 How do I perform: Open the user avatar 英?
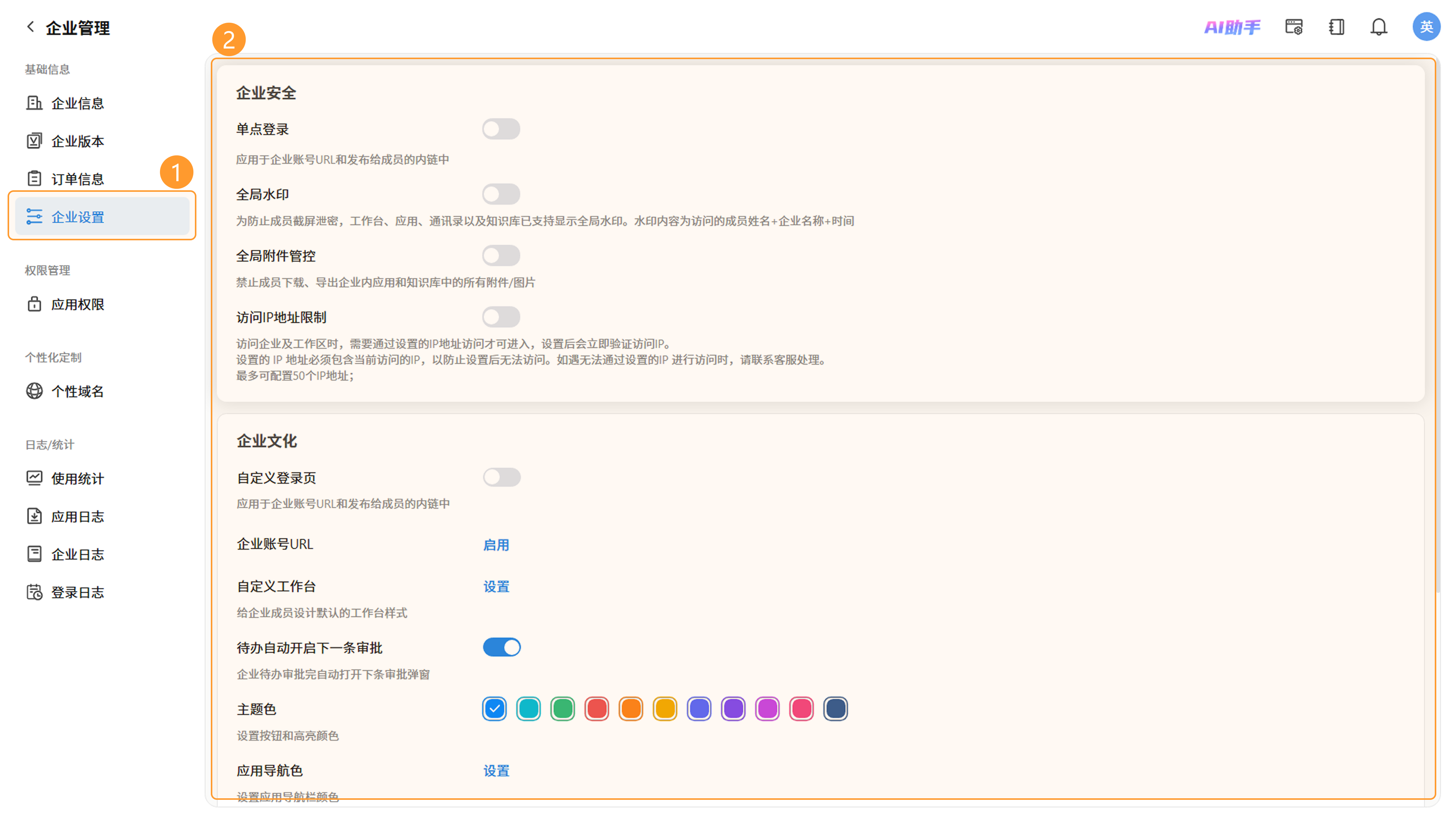[x=1426, y=27]
